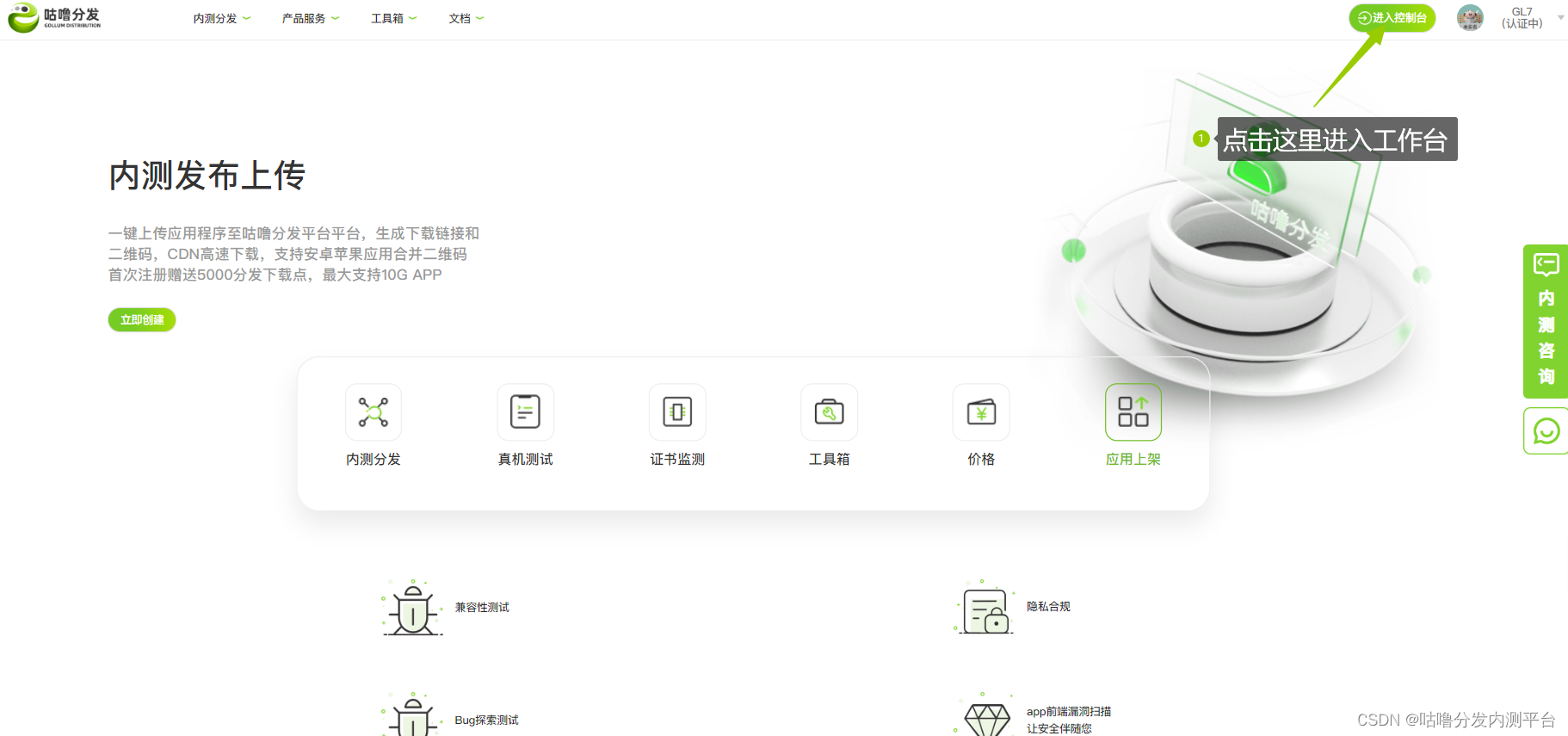Select the 应用上架 grid upload icon
The height and width of the screenshot is (736, 1568).
(1133, 412)
